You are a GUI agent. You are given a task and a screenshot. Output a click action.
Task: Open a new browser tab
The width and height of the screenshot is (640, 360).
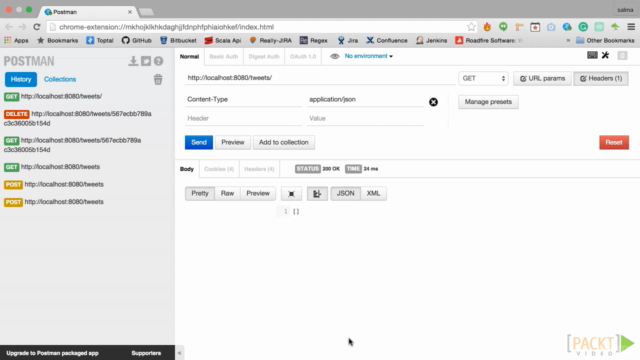(146, 12)
